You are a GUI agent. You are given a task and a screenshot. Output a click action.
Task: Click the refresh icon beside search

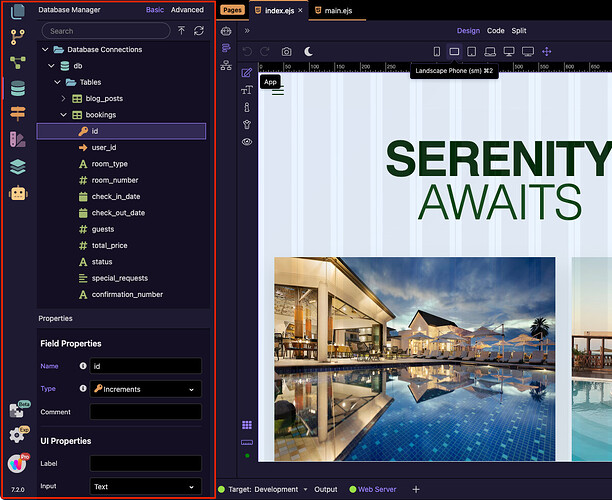[x=199, y=31]
